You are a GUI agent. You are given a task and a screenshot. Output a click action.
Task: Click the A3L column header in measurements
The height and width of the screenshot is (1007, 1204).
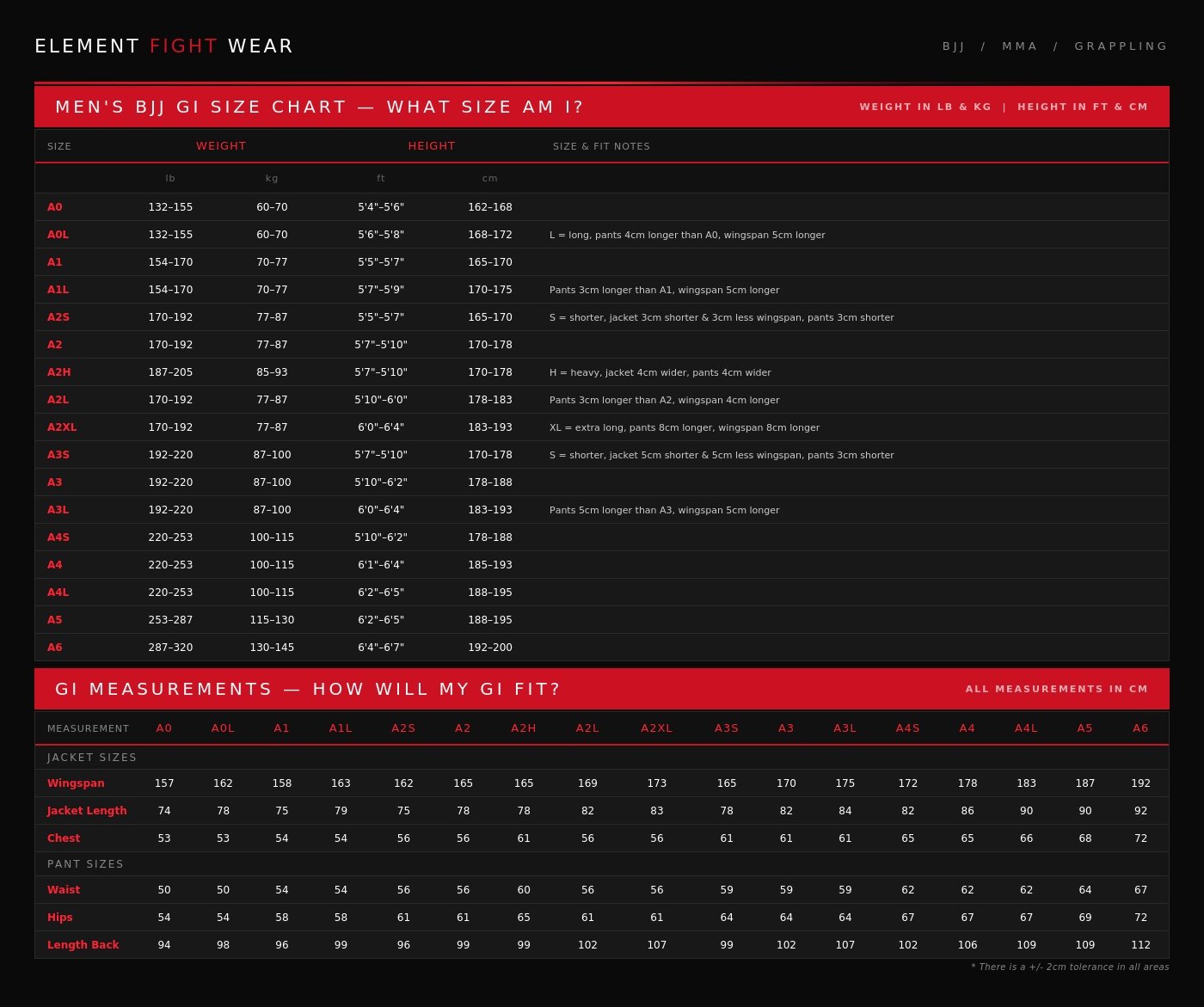[845, 728]
